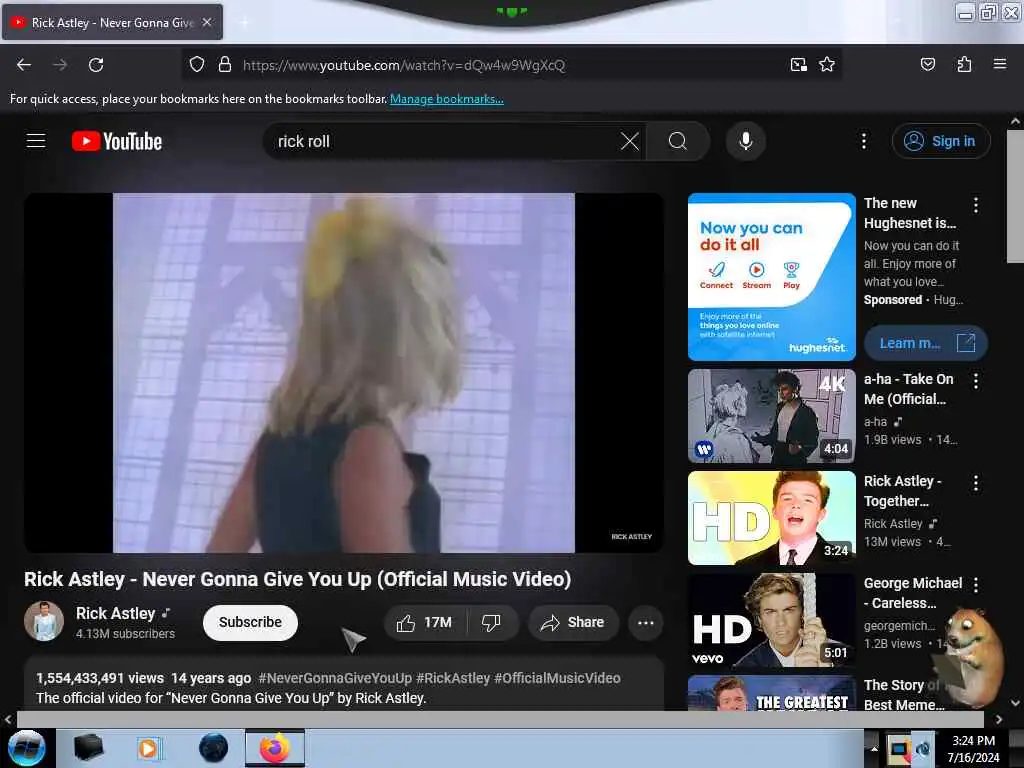Open Rick Astley Together Forever thumbnail
1024x768 pixels.
coord(771,518)
